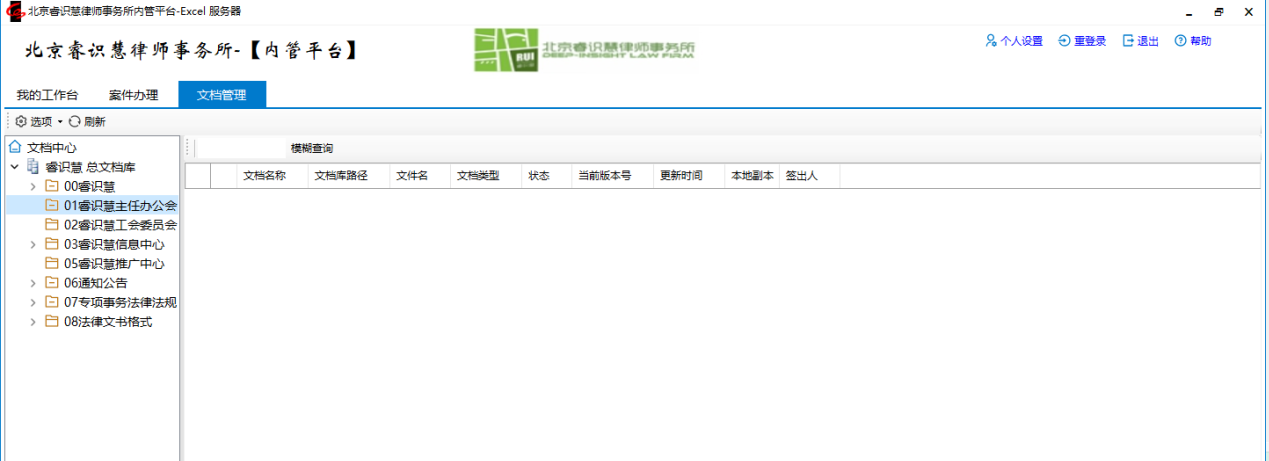1269x461 pixels.
Task: Expand the 08法律文书格式 folder arrow
Action: point(33,322)
